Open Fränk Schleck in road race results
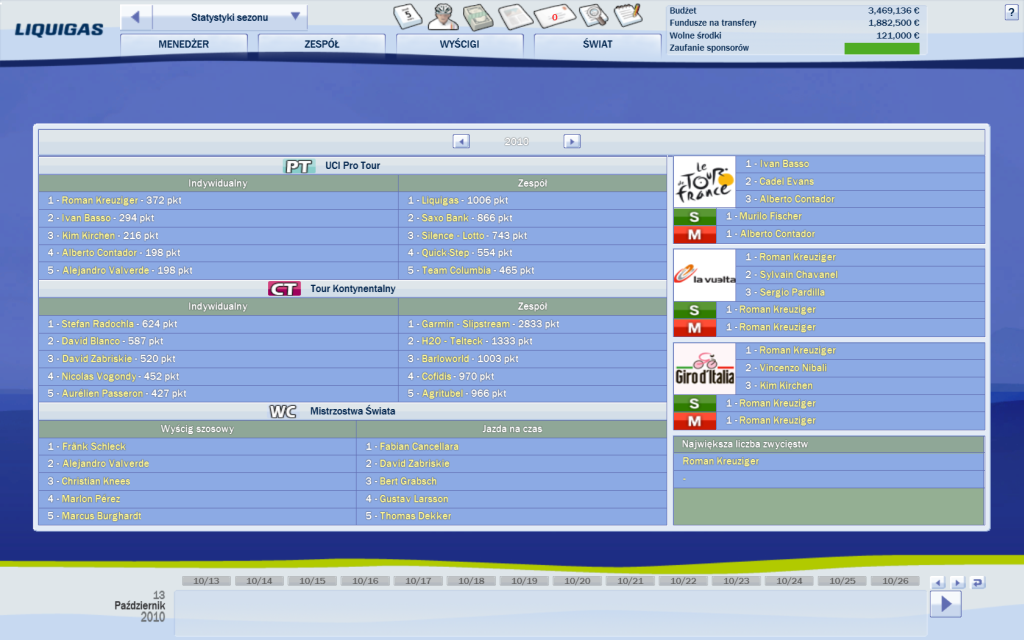The width and height of the screenshot is (1024, 640). 93,447
